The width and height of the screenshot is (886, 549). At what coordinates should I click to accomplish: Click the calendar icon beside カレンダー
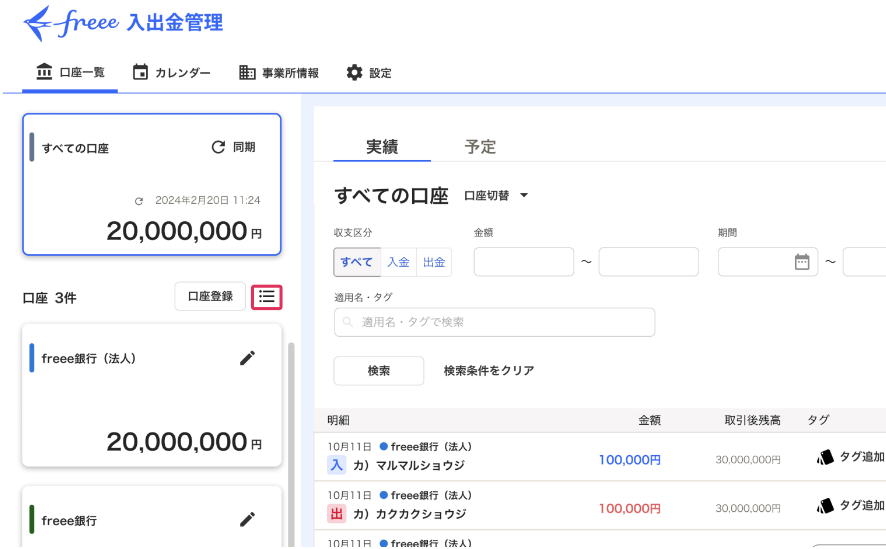coord(140,72)
